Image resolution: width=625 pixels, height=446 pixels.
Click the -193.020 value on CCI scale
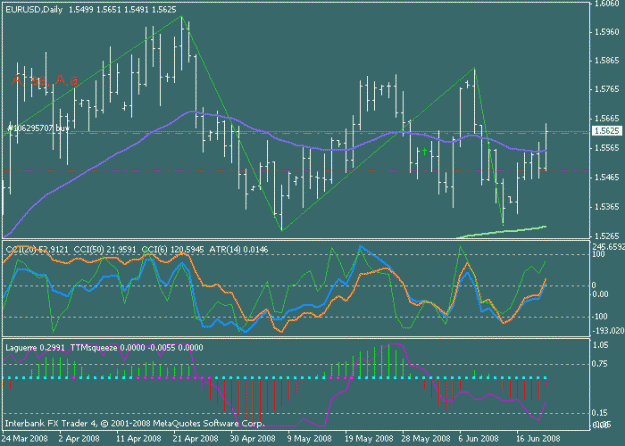609,330
